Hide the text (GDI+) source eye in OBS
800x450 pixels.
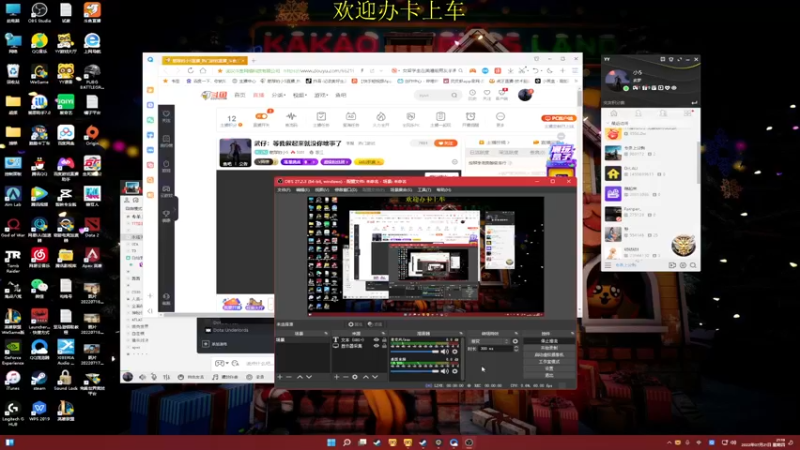pyautogui.click(x=377, y=340)
